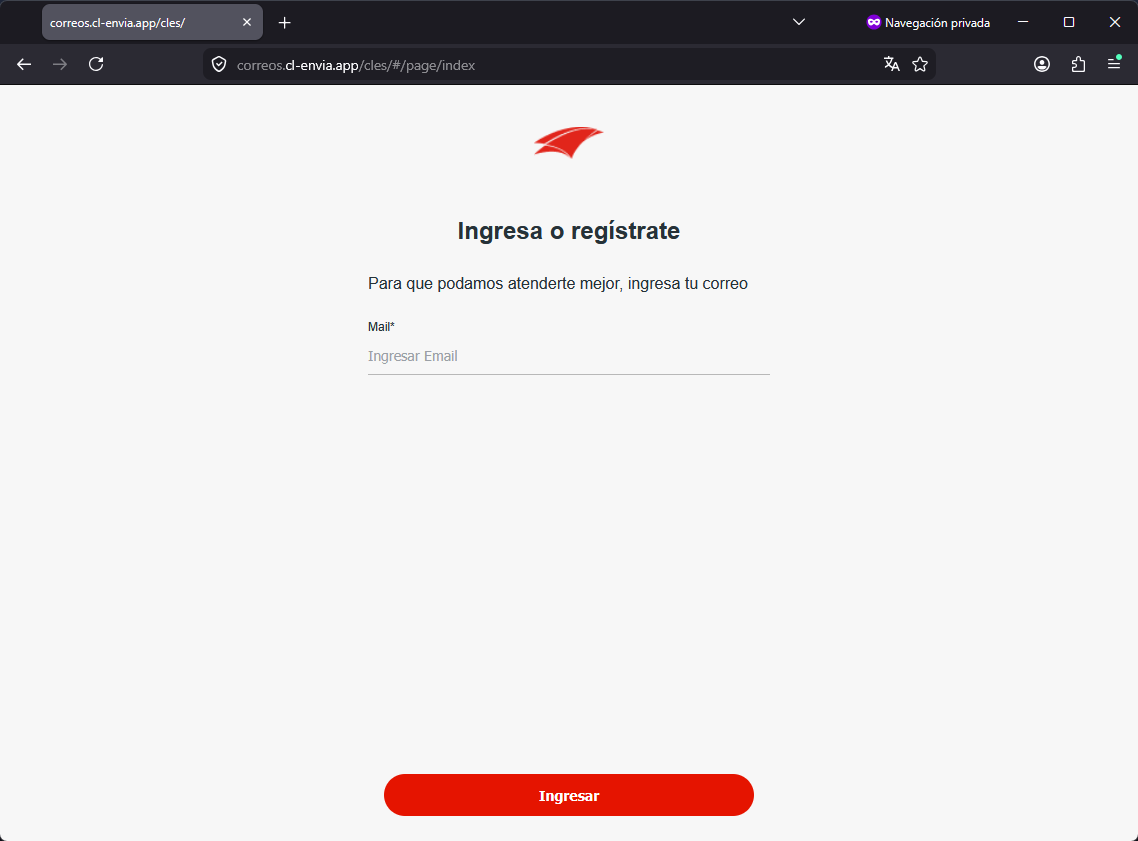Image resolution: width=1138 pixels, height=841 pixels.
Task: Click the forward navigation arrow
Action: (60, 65)
